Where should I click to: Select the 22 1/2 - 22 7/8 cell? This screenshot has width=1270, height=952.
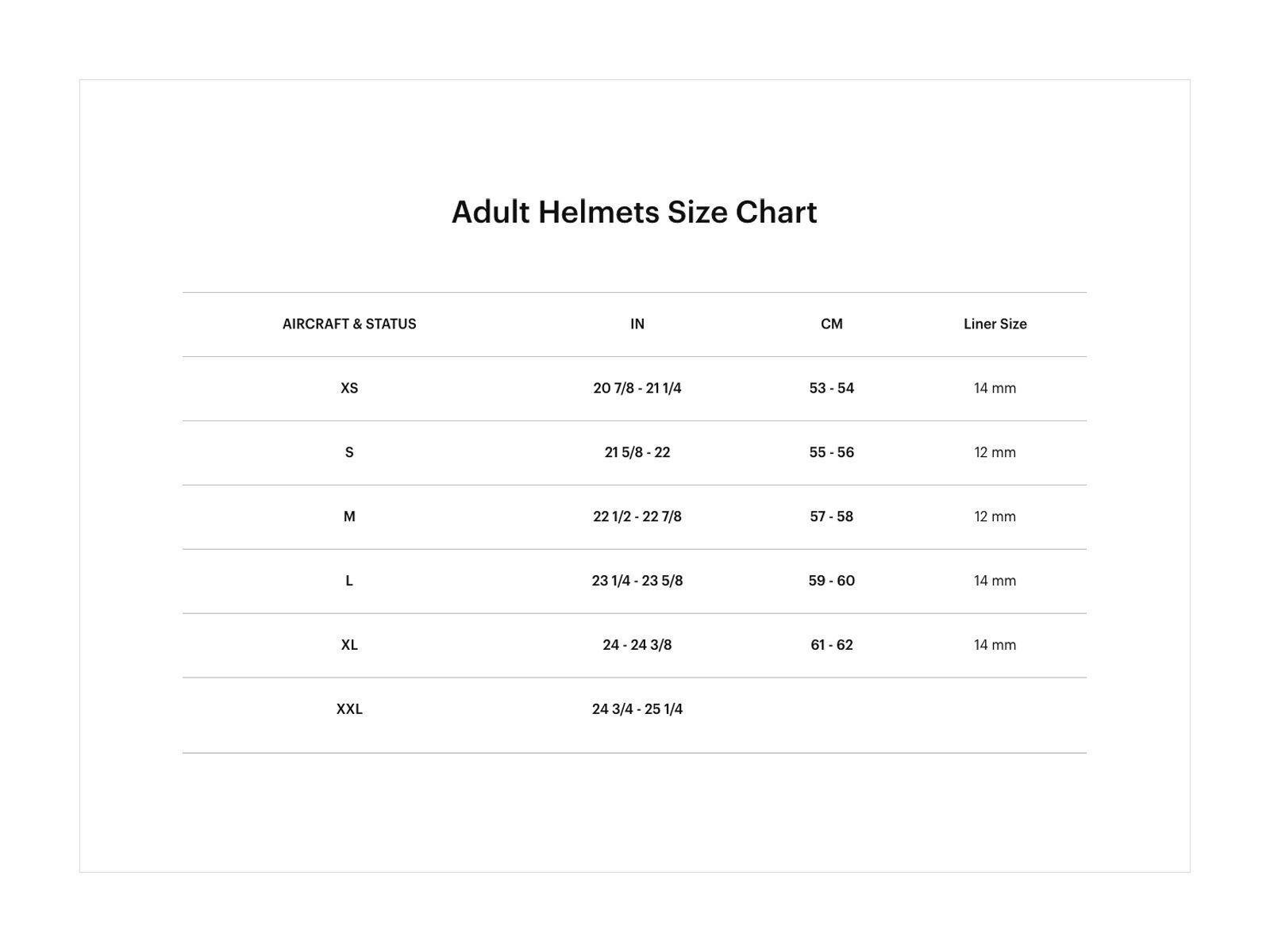(637, 516)
